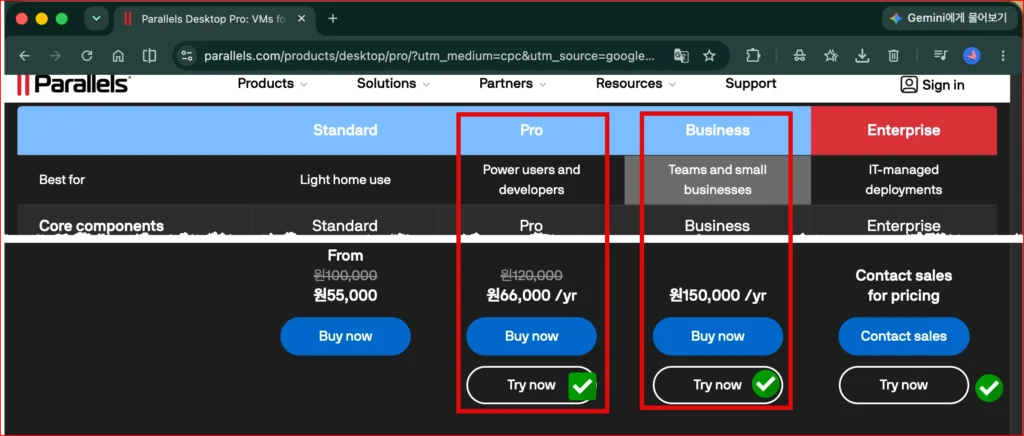
Task: Click Buy now under 원150,000 /yr
Action: coord(718,336)
